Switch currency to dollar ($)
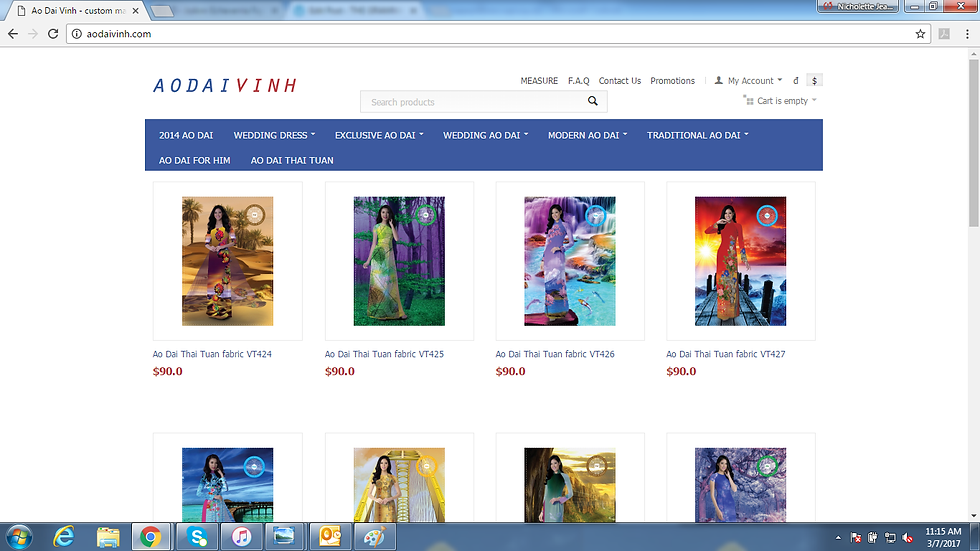Image resolution: width=980 pixels, height=551 pixels. click(814, 80)
